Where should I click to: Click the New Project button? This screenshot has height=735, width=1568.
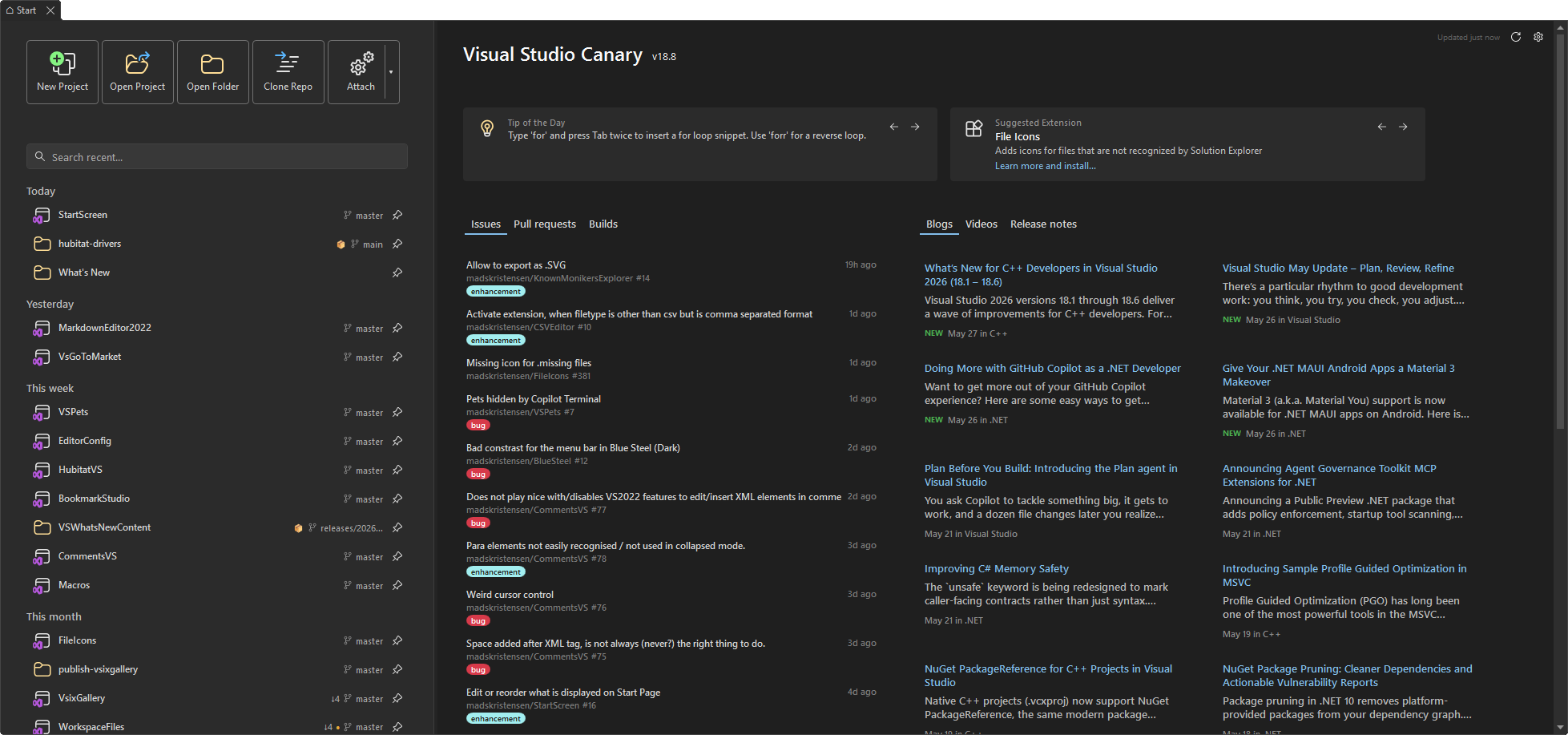click(62, 72)
